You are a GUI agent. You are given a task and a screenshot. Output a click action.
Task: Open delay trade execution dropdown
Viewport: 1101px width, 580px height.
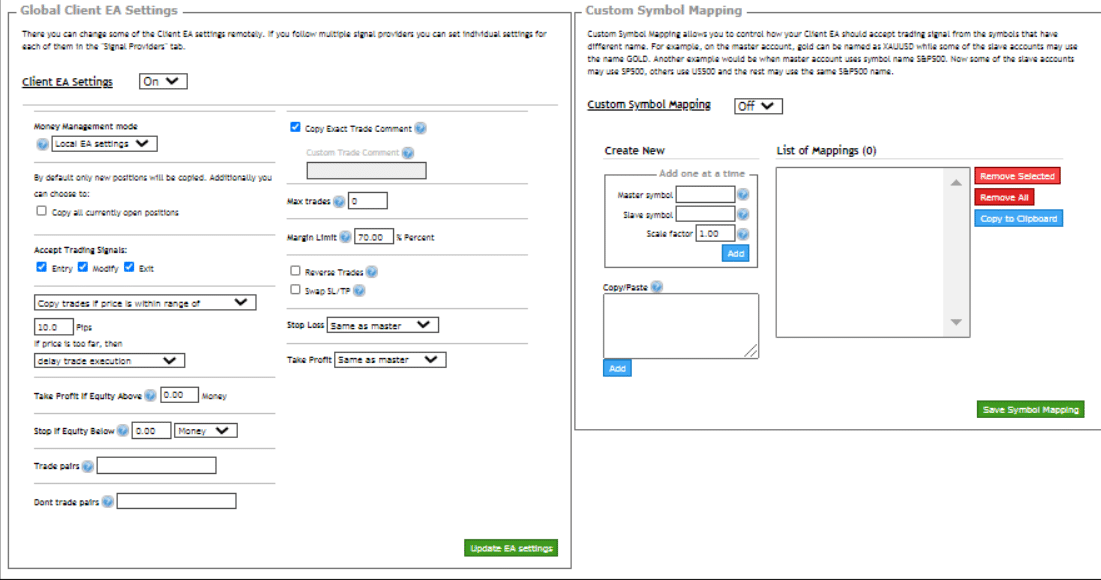[x=110, y=361]
